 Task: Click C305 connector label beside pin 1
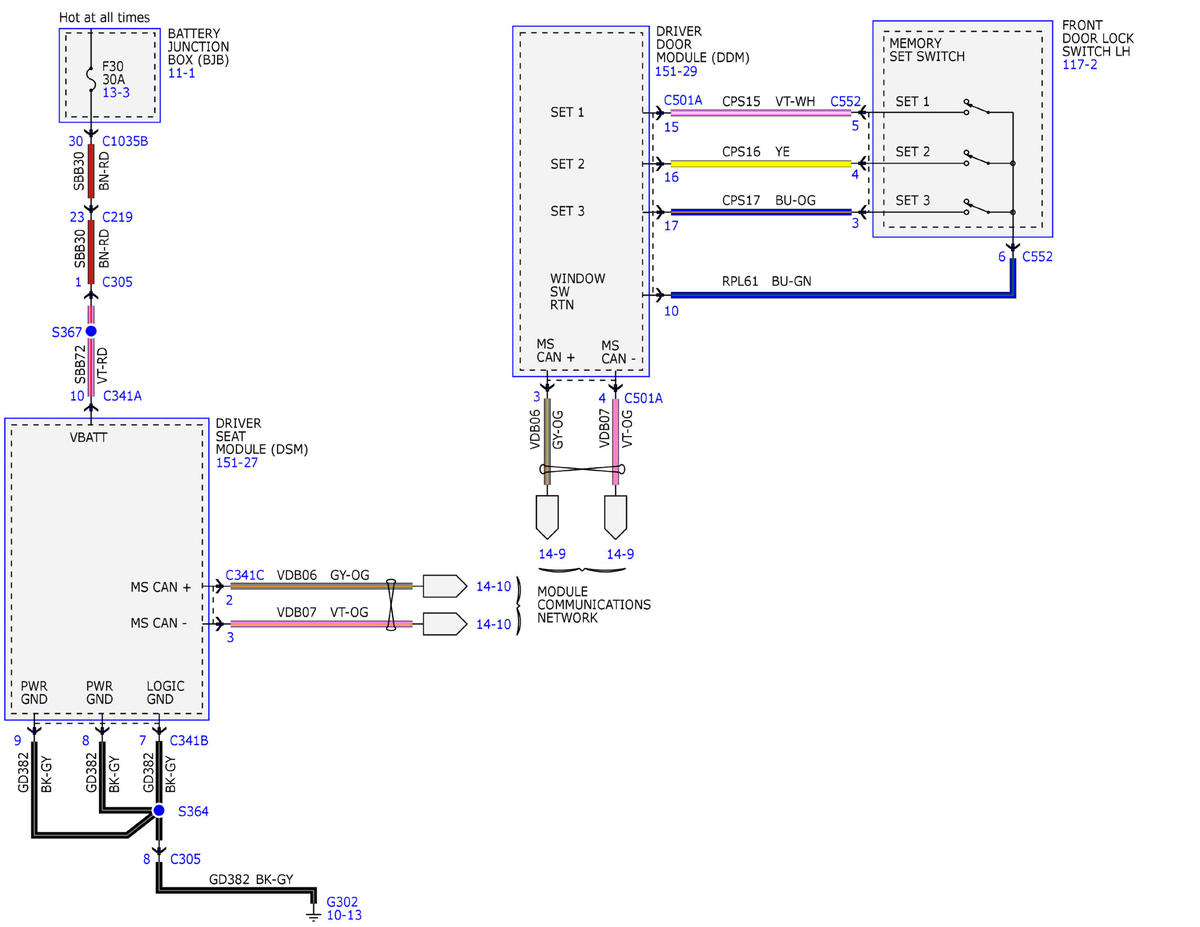pyautogui.click(x=117, y=282)
